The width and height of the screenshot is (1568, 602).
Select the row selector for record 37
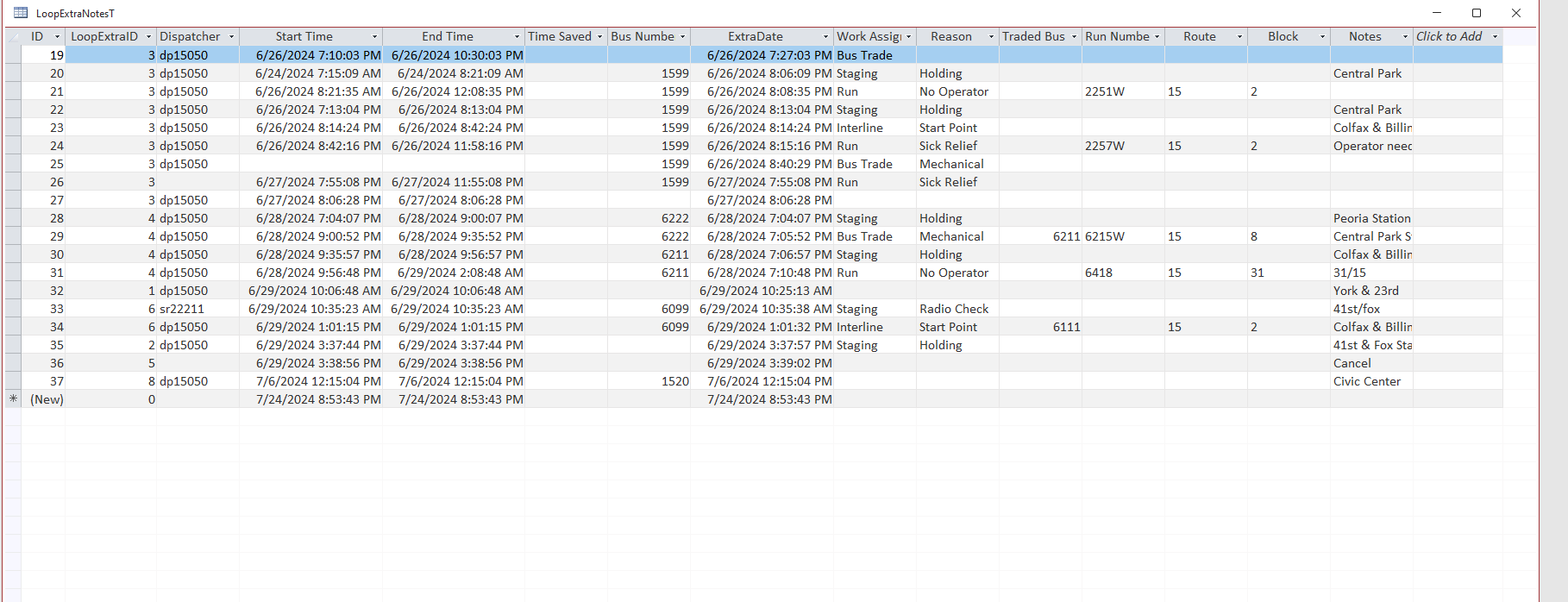tap(13, 381)
